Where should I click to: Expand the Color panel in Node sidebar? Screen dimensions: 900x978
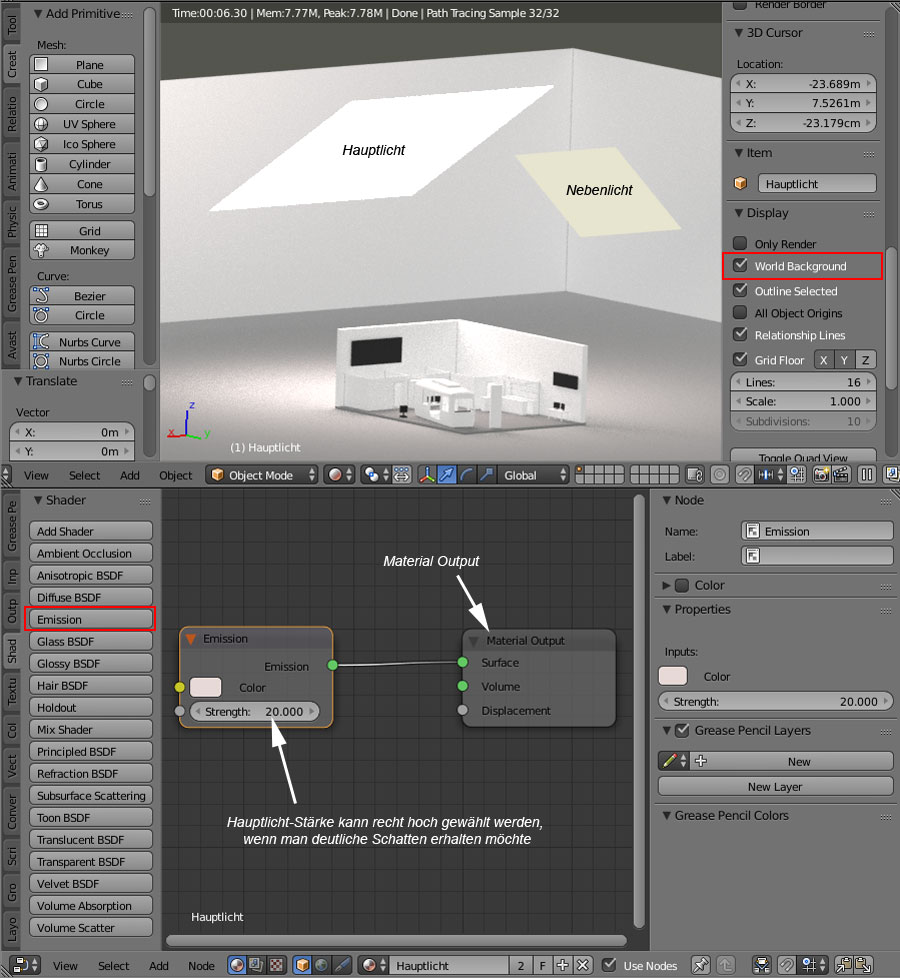point(667,585)
